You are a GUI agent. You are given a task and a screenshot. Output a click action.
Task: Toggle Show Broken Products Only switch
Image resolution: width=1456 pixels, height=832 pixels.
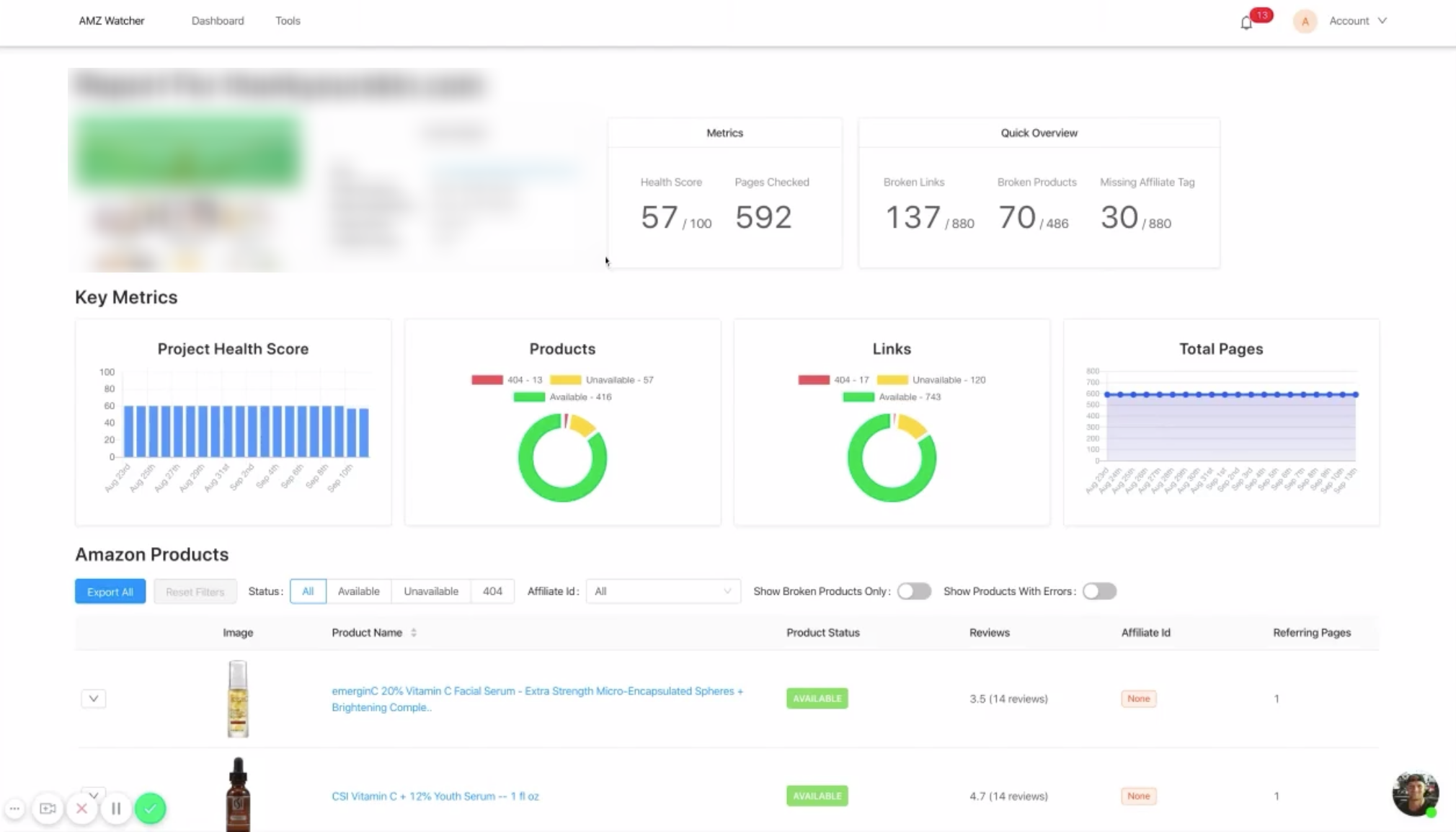click(912, 591)
